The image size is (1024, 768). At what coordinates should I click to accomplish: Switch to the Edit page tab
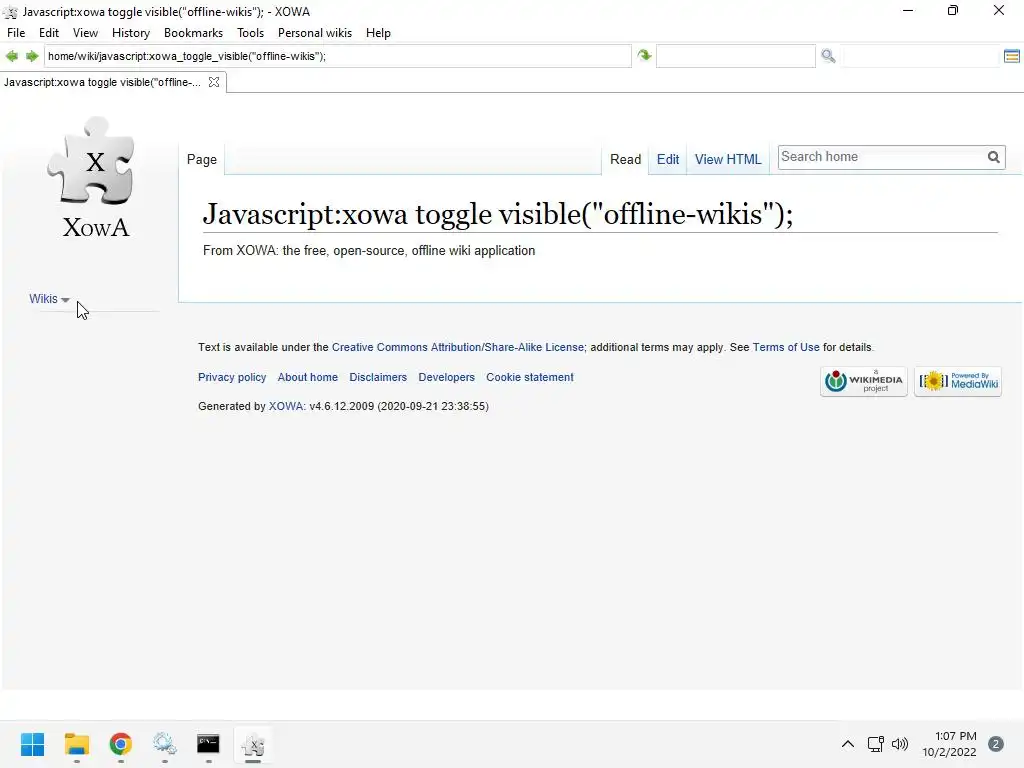coord(667,159)
